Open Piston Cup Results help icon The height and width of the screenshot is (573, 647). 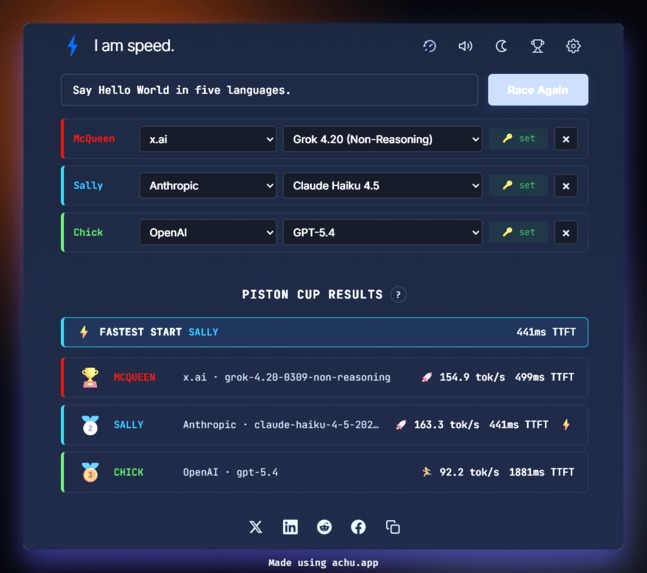coord(398,295)
